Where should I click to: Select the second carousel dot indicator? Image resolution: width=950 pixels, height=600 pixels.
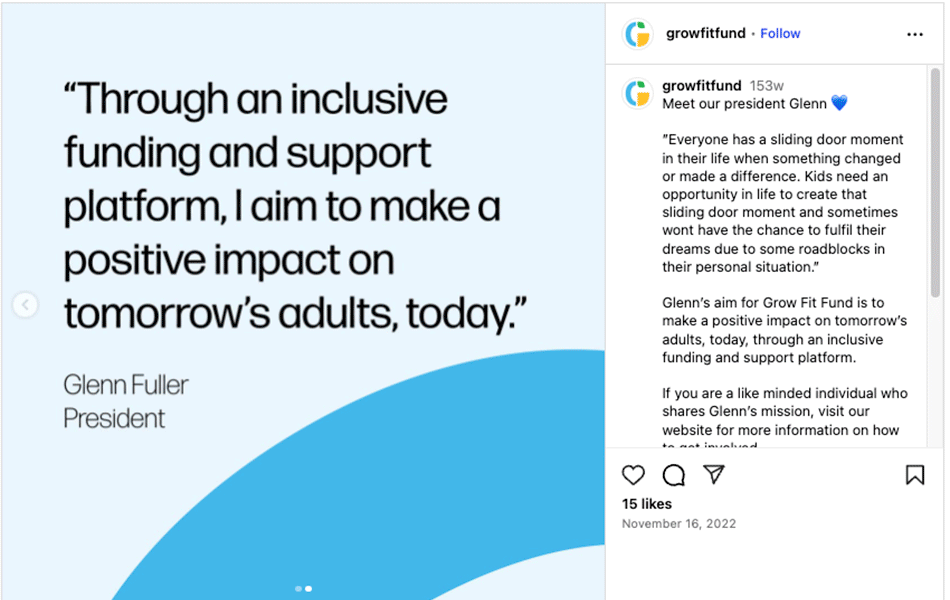click(308, 589)
